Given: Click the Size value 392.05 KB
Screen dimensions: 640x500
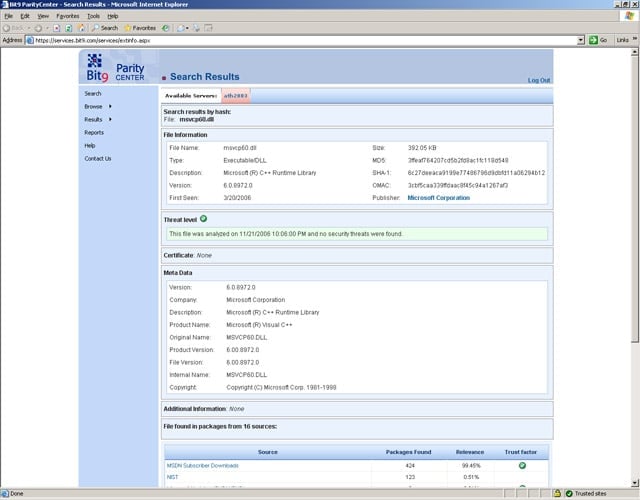Looking at the screenshot, I should pos(422,148).
